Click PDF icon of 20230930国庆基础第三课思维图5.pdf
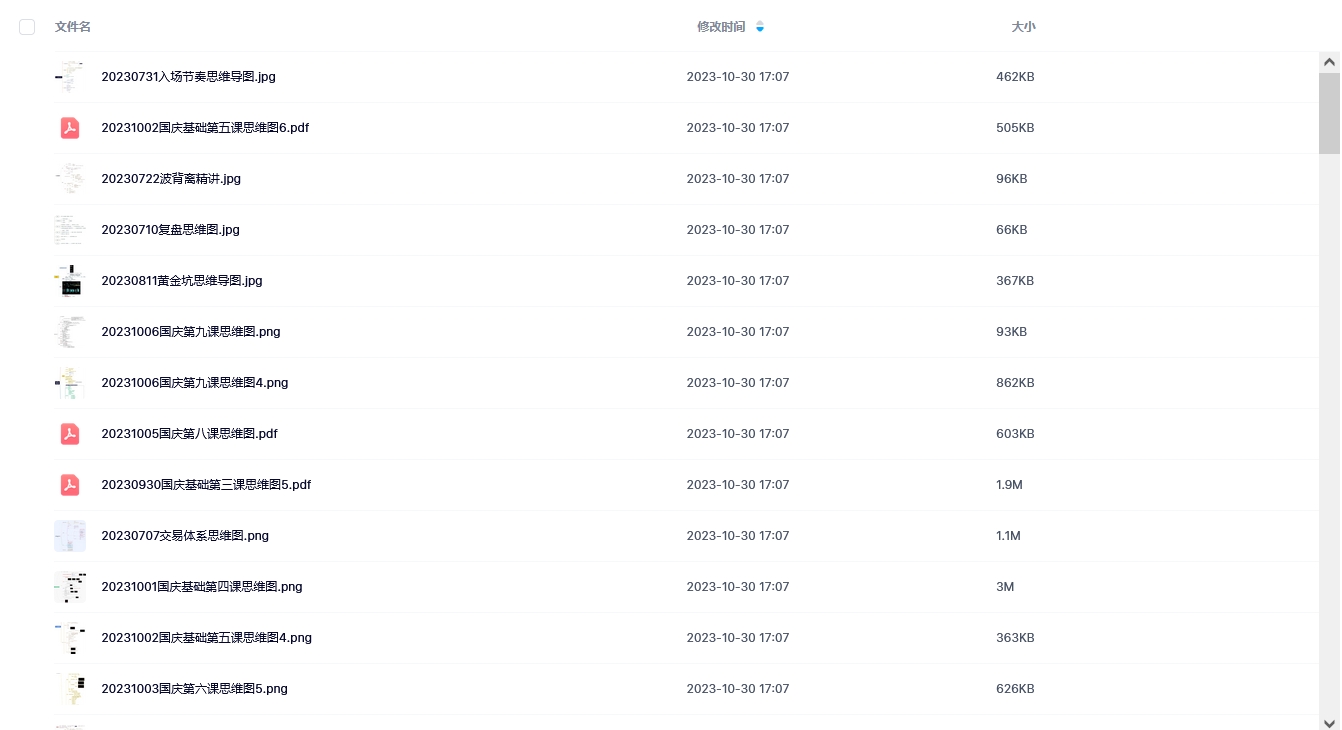This screenshot has width=1342, height=730. click(70, 485)
